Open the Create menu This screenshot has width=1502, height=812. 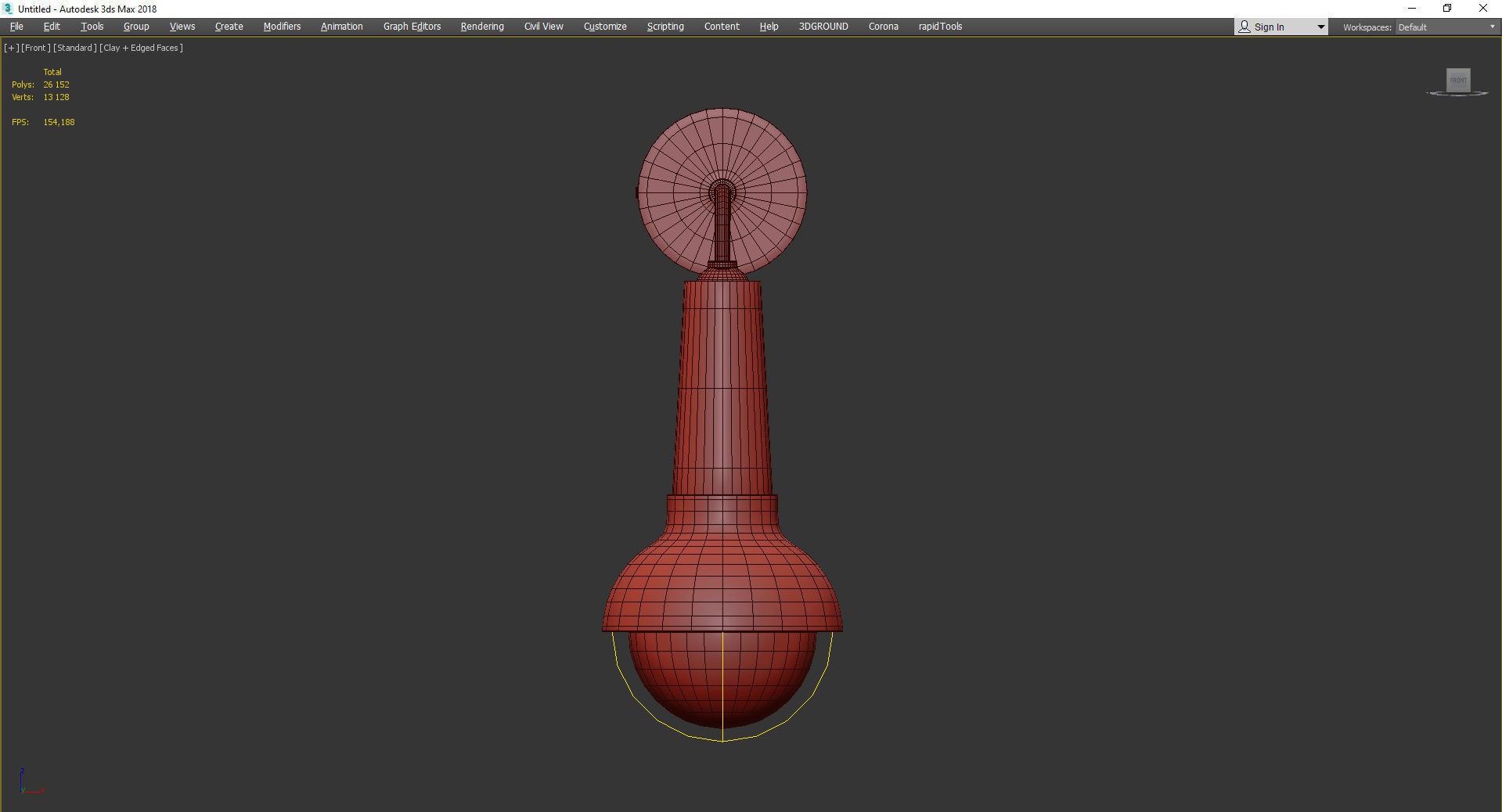pos(229,27)
